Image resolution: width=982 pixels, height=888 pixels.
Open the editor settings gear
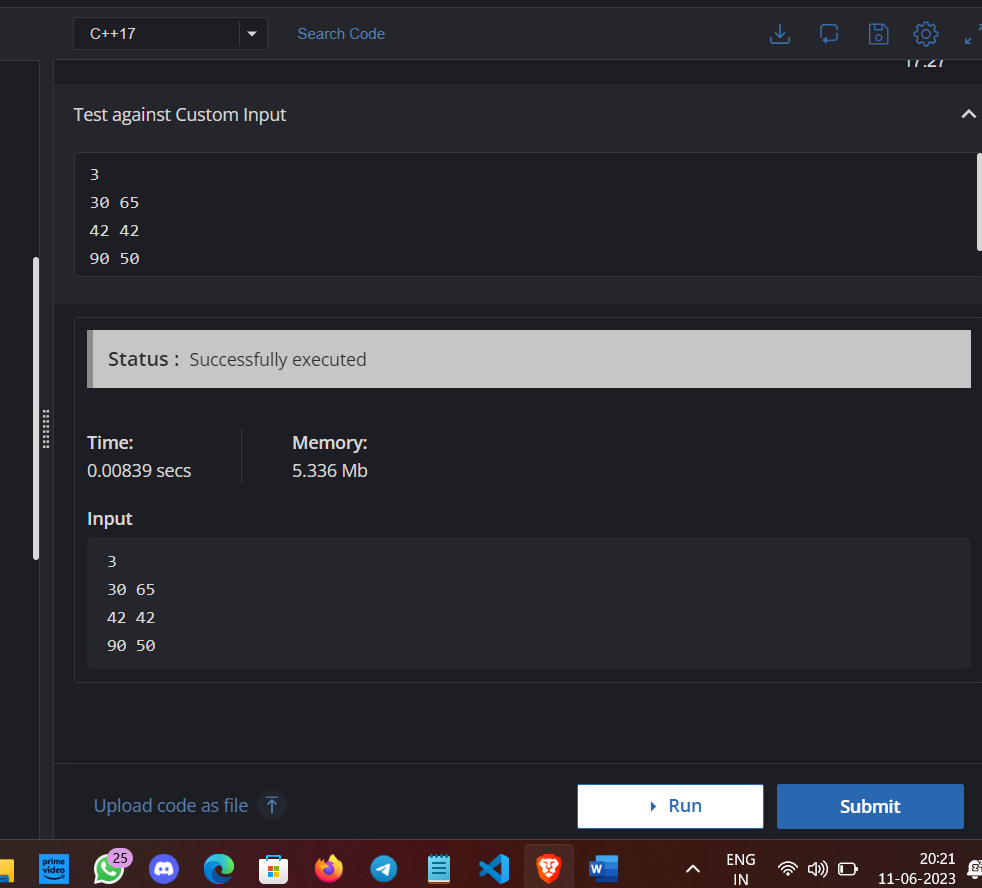925,33
